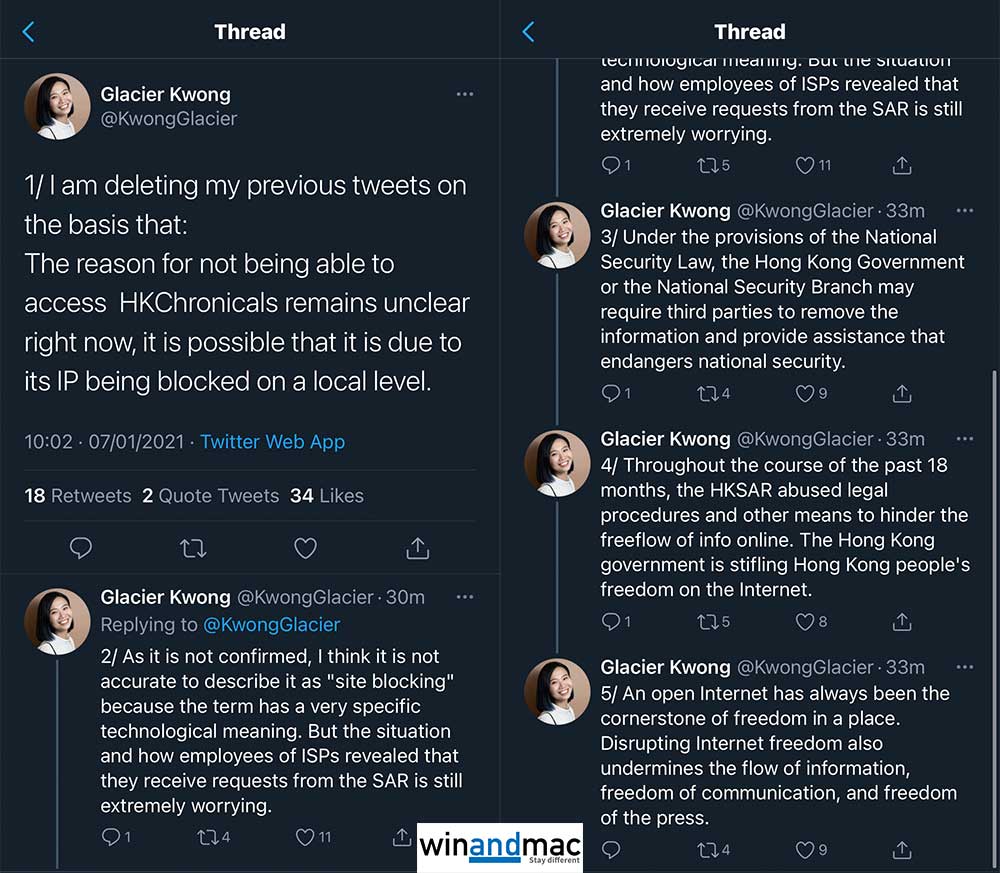
Task: Open the Twitter Web App link
Action: point(272,442)
